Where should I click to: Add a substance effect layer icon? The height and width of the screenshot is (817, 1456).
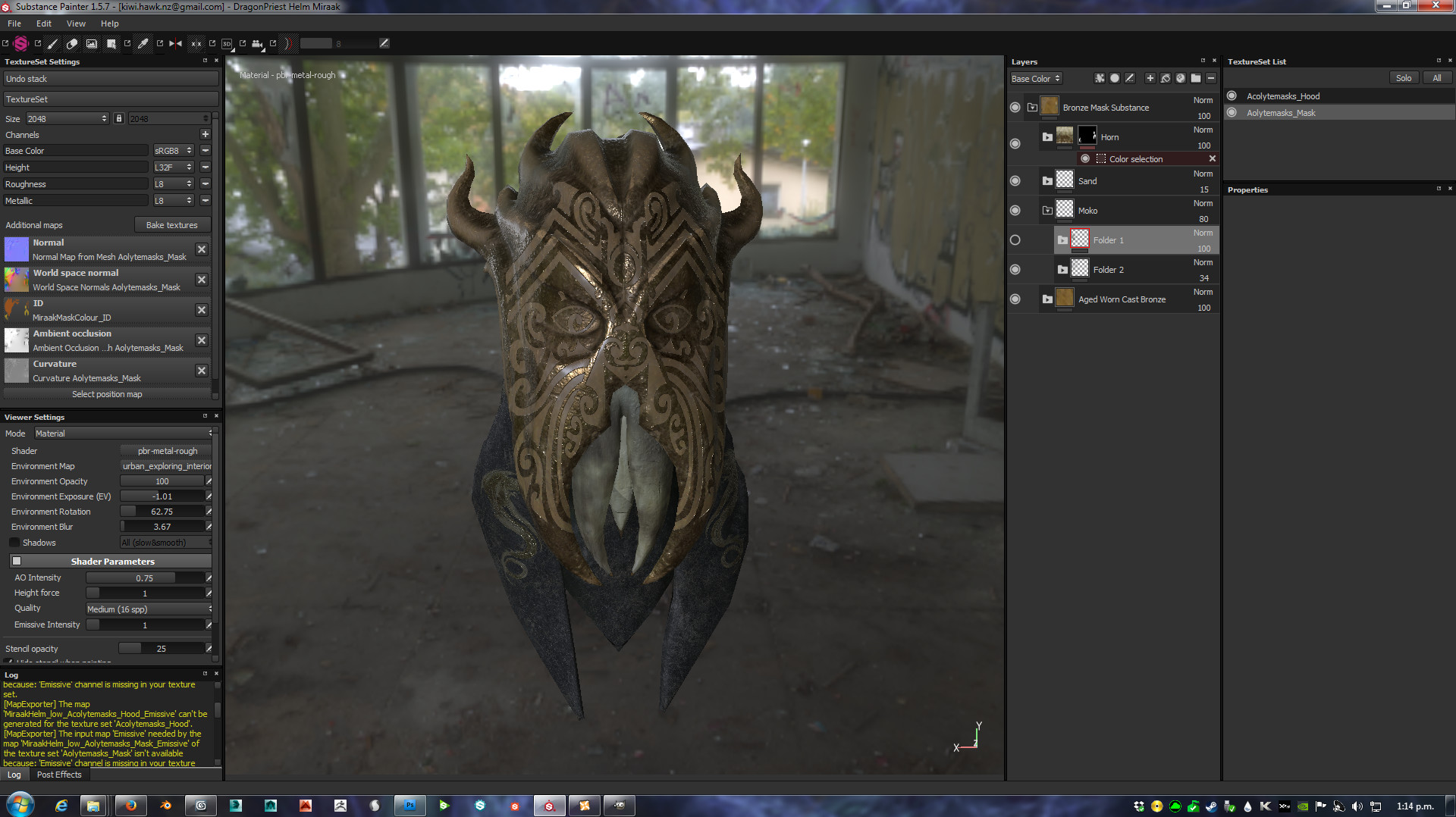pyautogui.click(x=1181, y=78)
